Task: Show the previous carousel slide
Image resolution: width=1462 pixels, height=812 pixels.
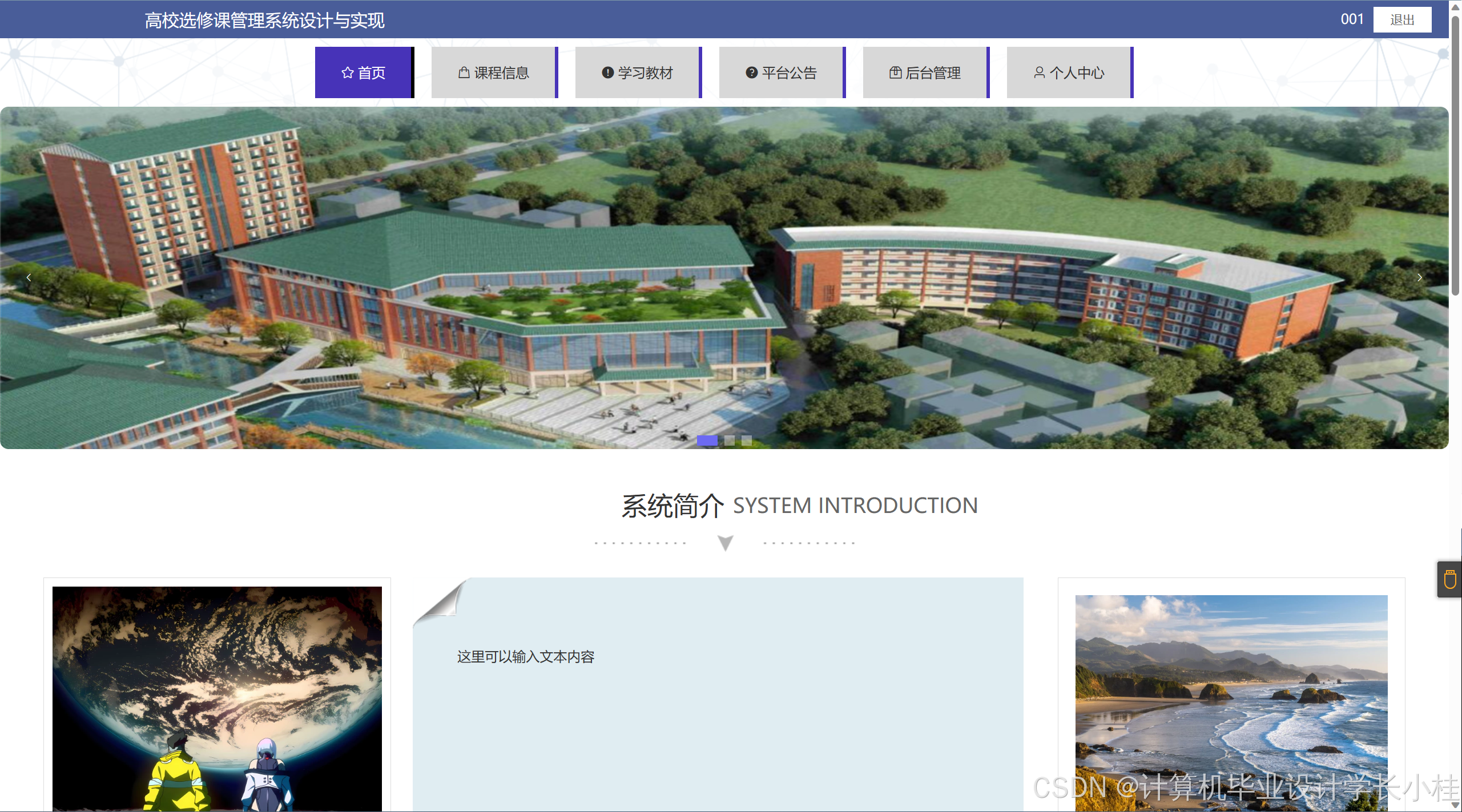Action: click(x=29, y=278)
